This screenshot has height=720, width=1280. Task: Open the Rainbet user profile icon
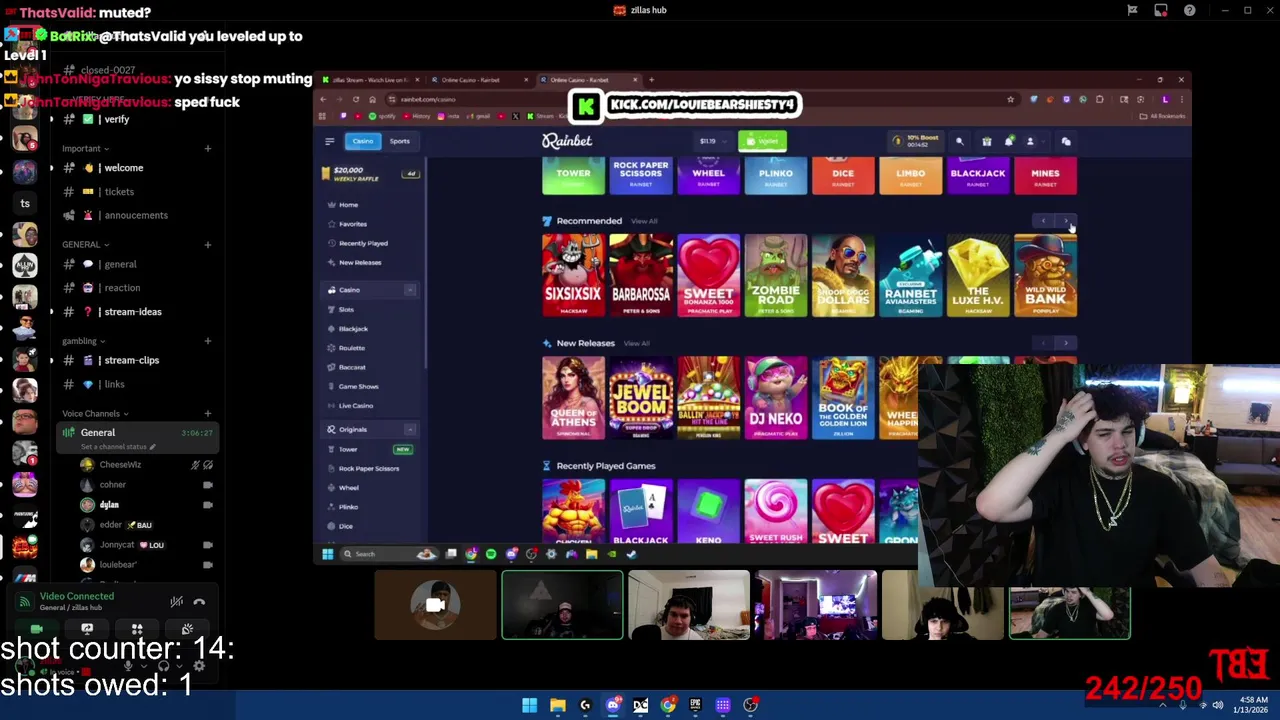click(x=1030, y=141)
